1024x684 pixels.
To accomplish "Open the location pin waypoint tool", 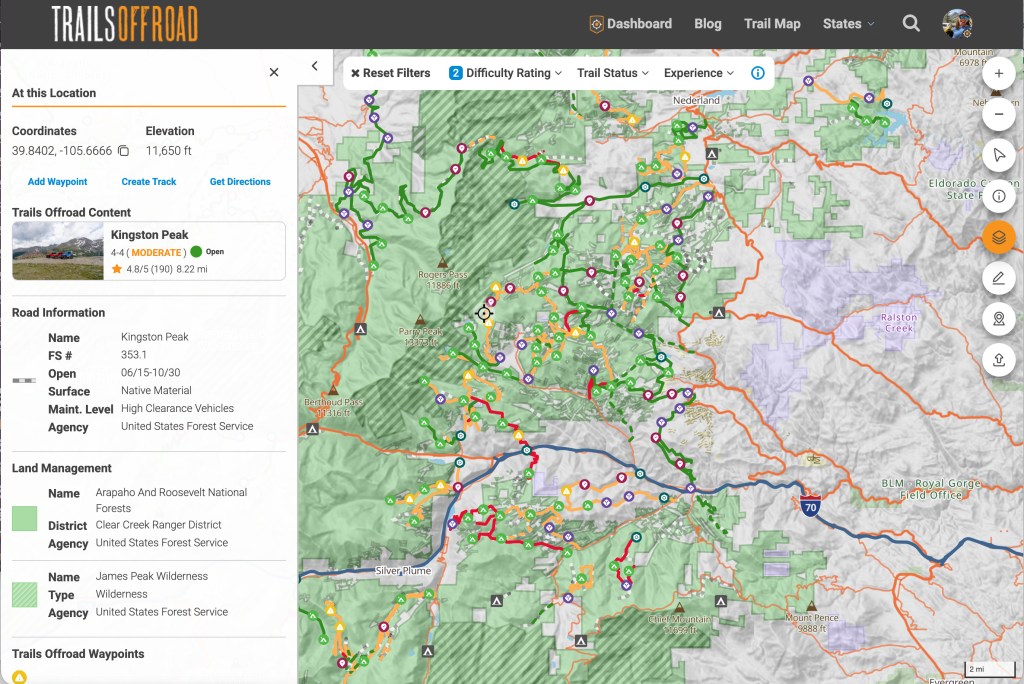I will pos(999,319).
